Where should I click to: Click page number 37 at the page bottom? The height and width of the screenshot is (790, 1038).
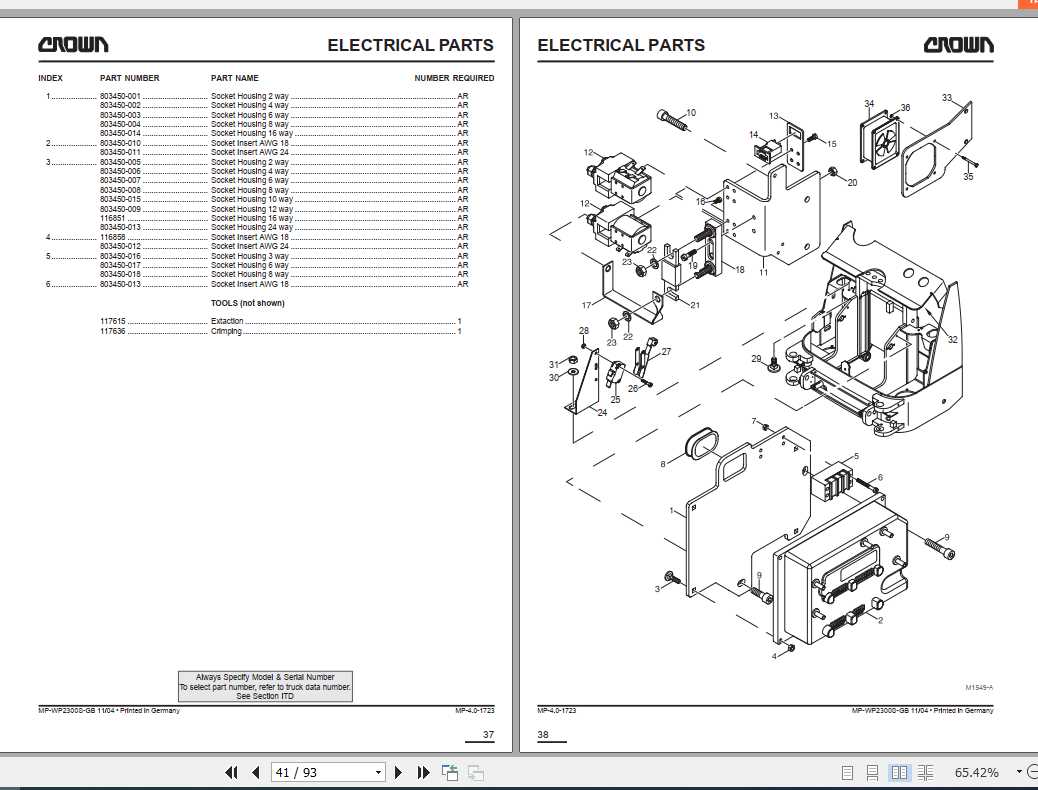[x=489, y=734]
